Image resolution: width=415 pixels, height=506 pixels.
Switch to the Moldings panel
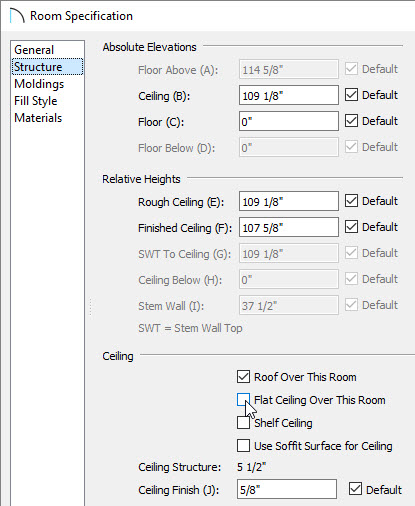click(x=39, y=84)
